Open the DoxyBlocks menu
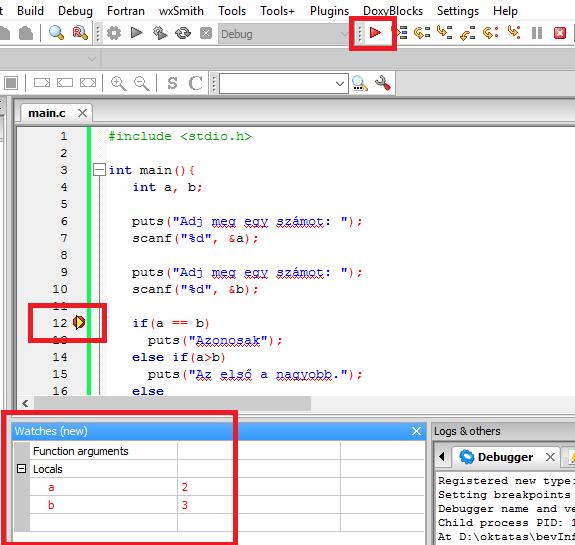Image resolution: width=575 pixels, height=545 pixels. (x=393, y=11)
